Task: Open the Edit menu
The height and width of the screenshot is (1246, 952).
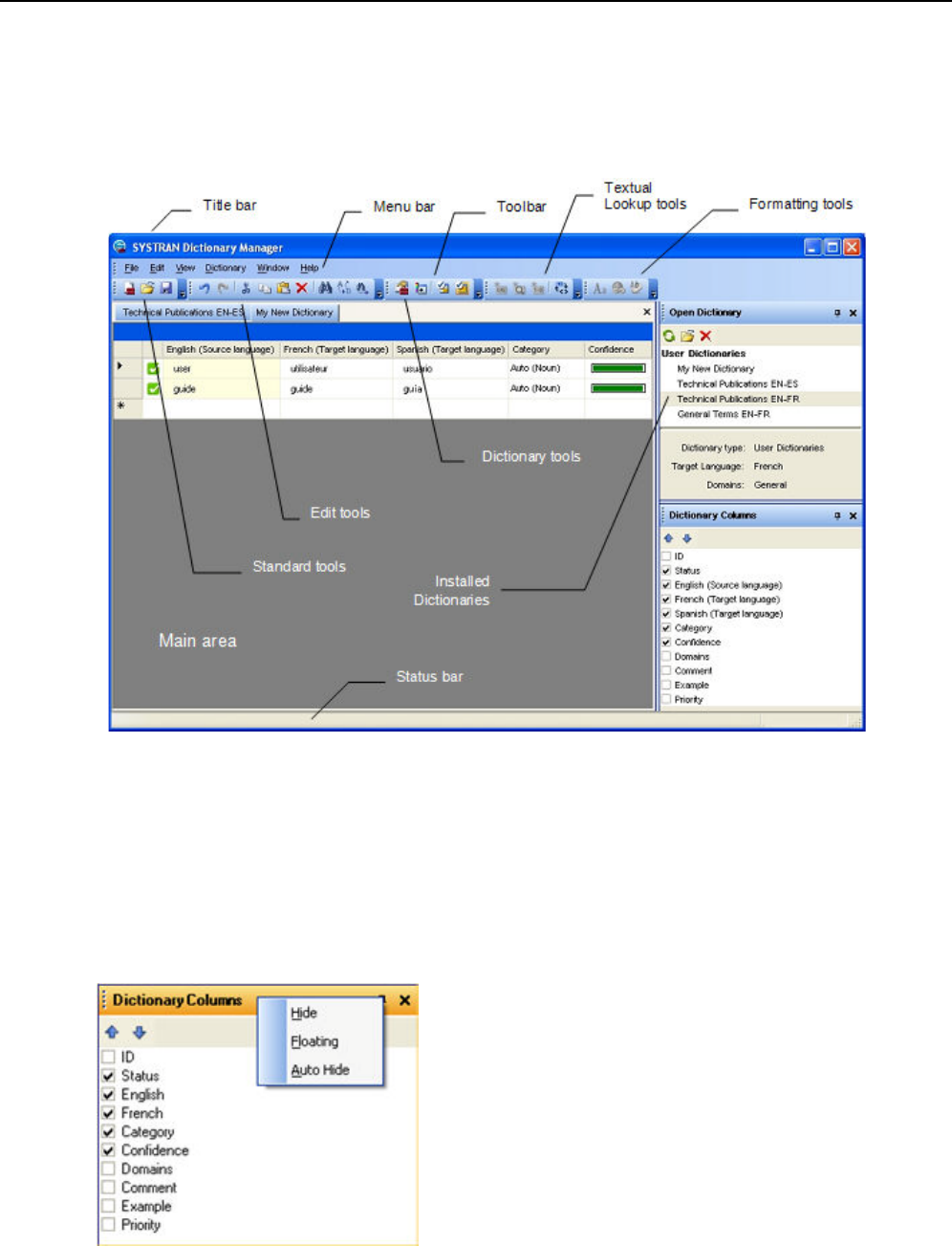Action: [157, 268]
